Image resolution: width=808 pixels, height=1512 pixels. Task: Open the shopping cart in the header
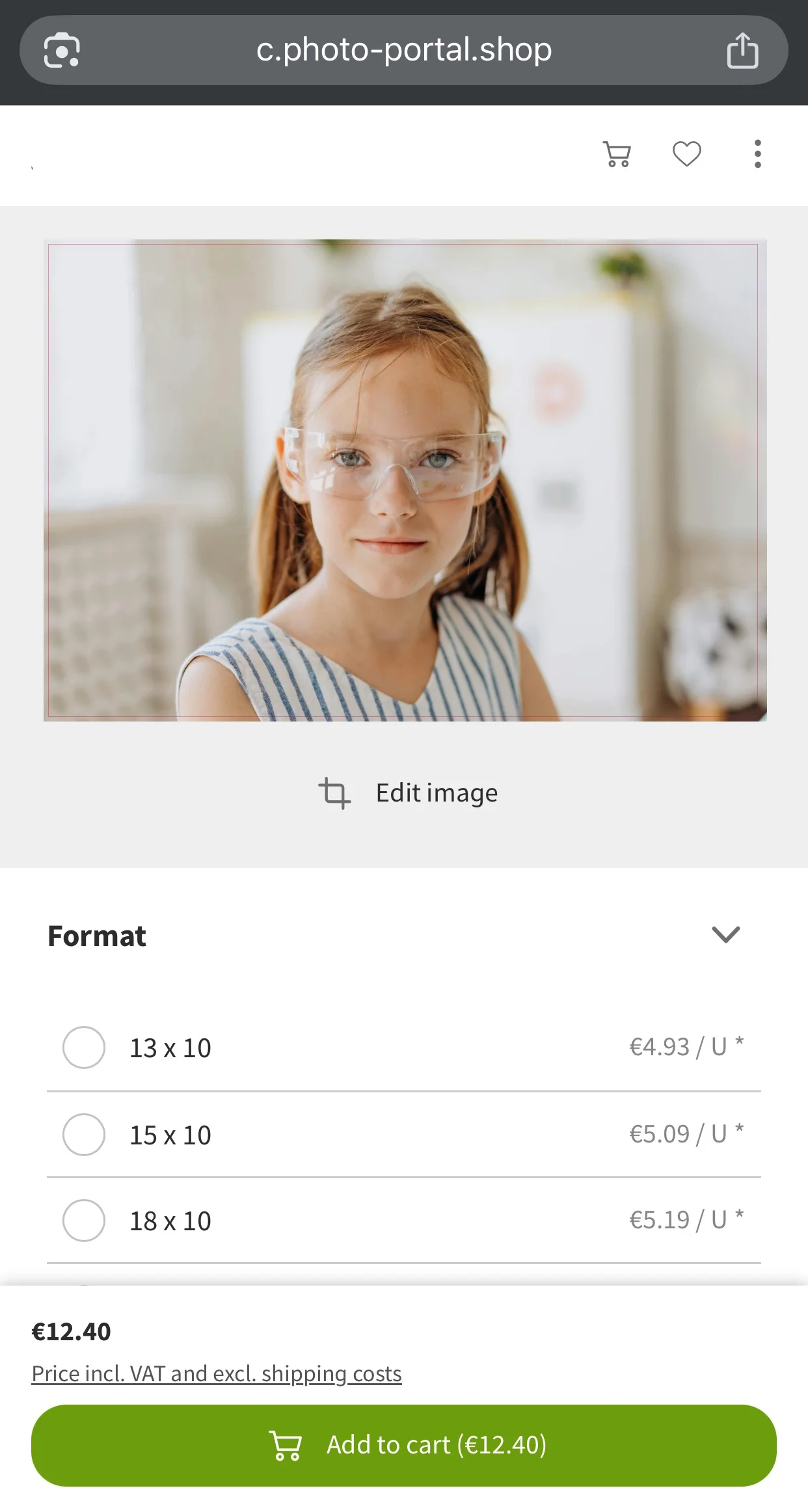(617, 154)
